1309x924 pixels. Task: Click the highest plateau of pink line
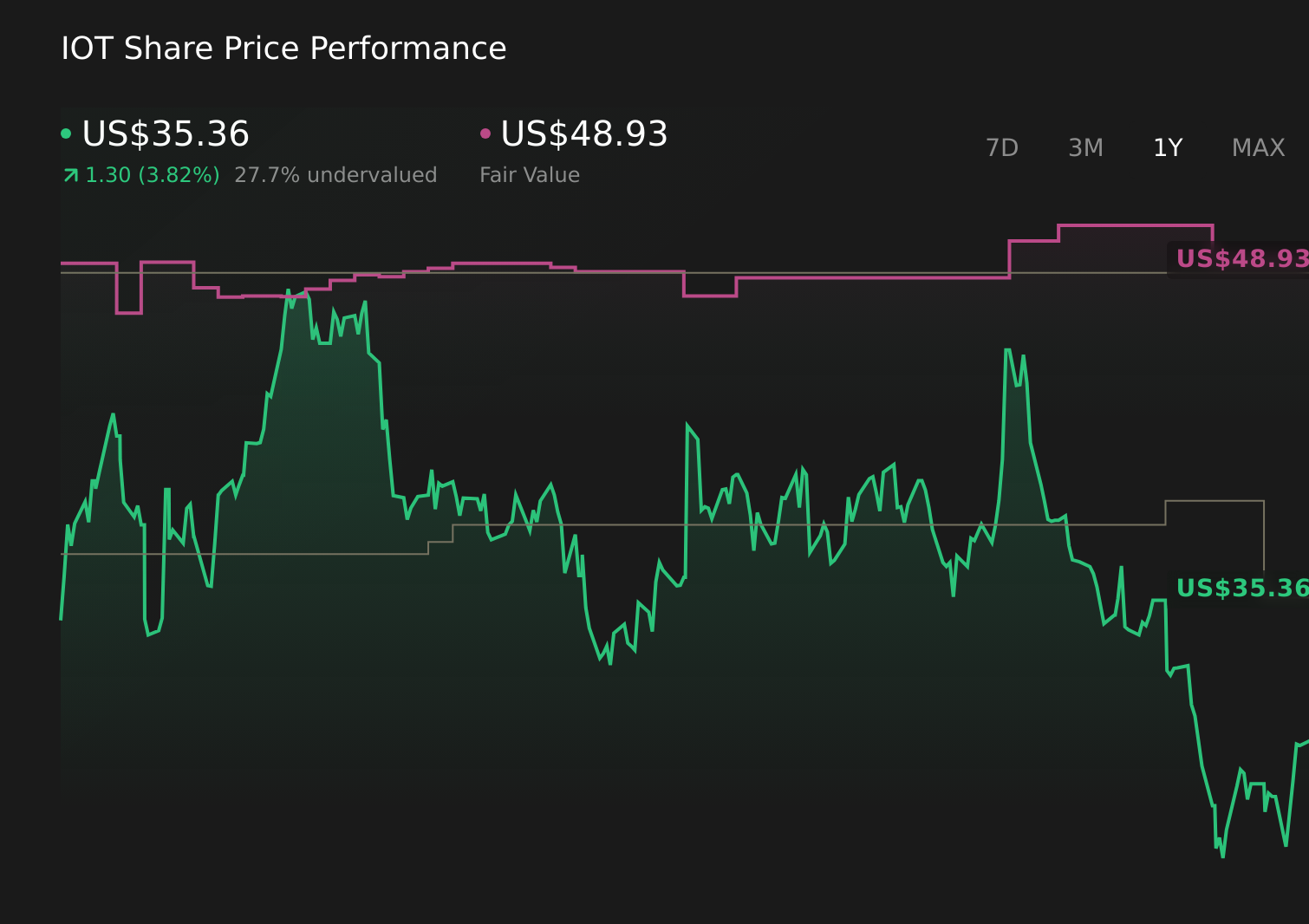(x=1136, y=225)
